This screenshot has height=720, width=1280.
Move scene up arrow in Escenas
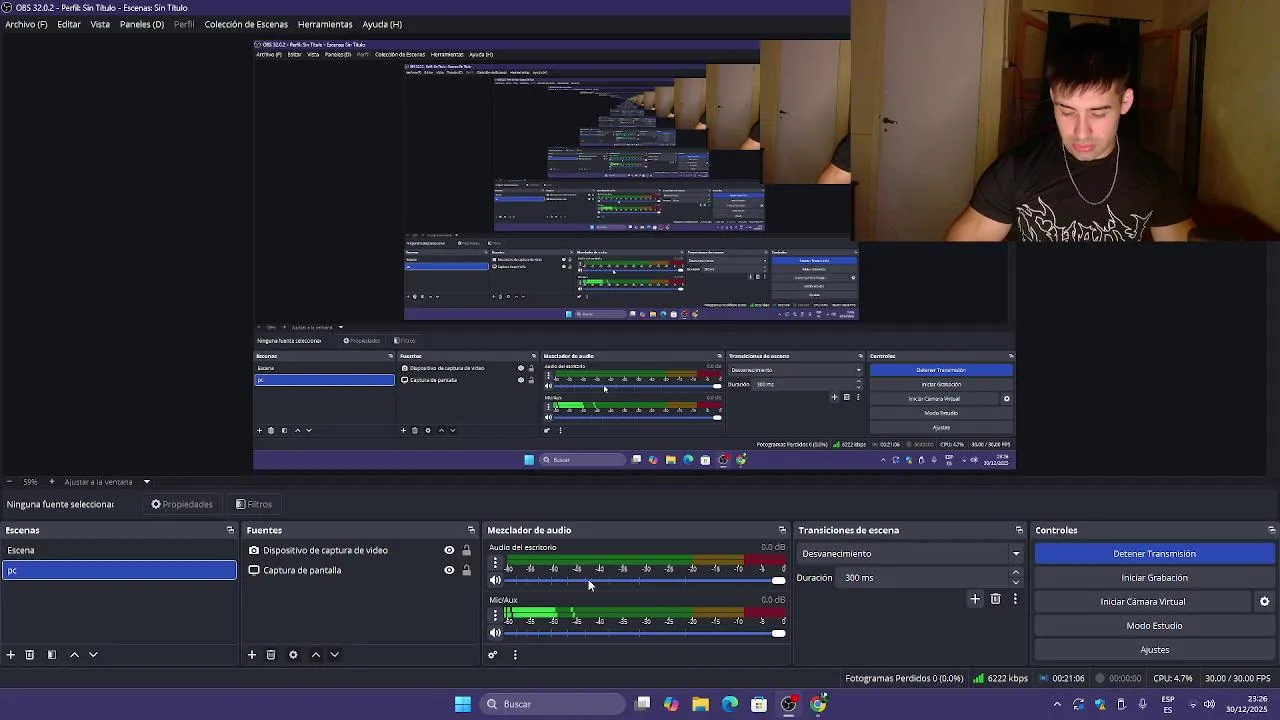(x=74, y=655)
